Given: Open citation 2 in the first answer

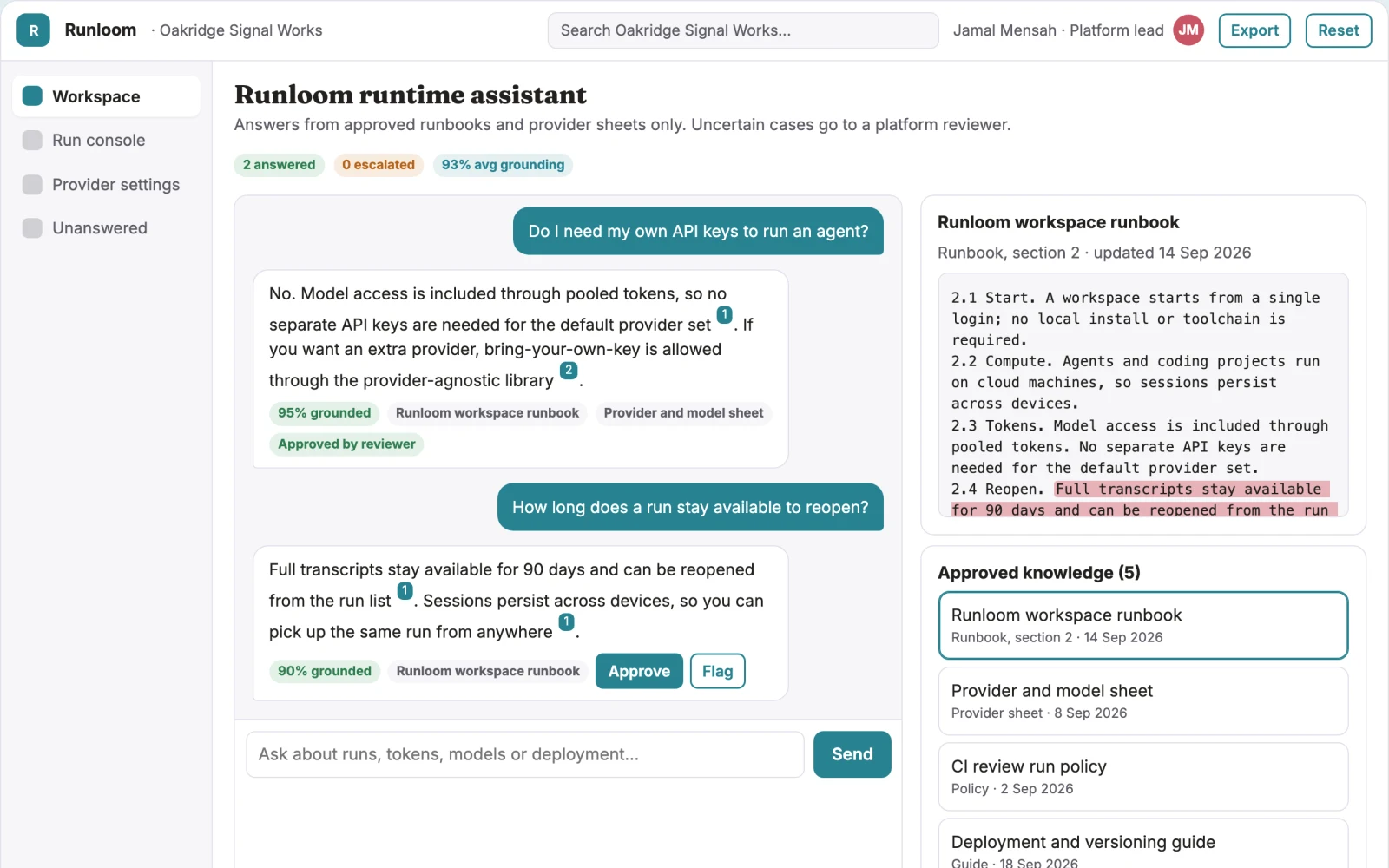Looking at the screenshot, I should click(x=569, y=371).
